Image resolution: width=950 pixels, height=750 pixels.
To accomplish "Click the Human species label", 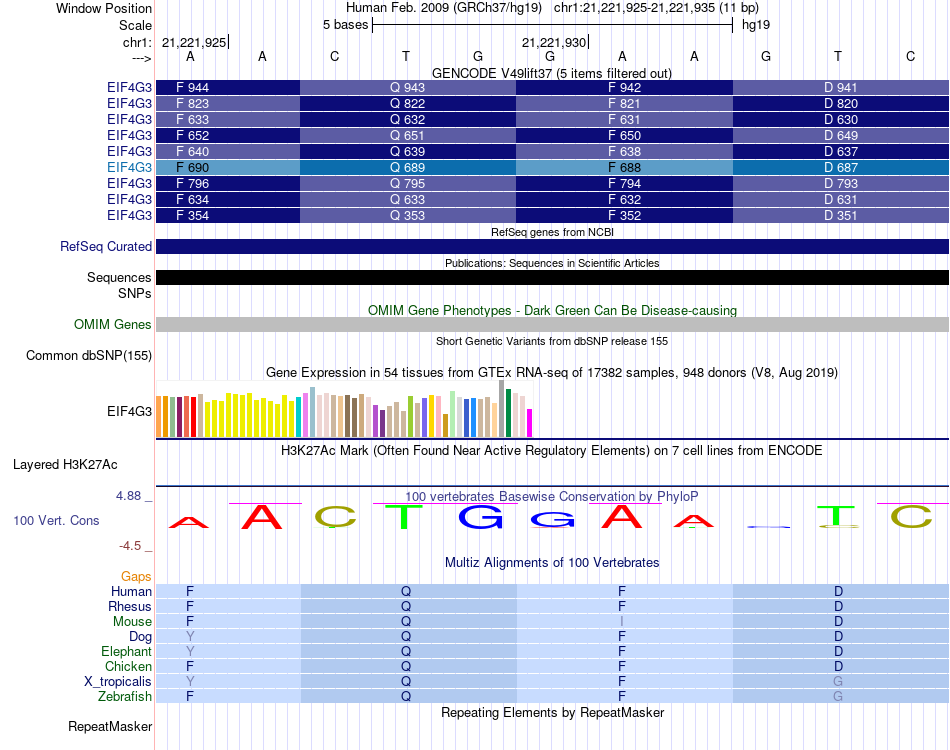I will [131, 591].
